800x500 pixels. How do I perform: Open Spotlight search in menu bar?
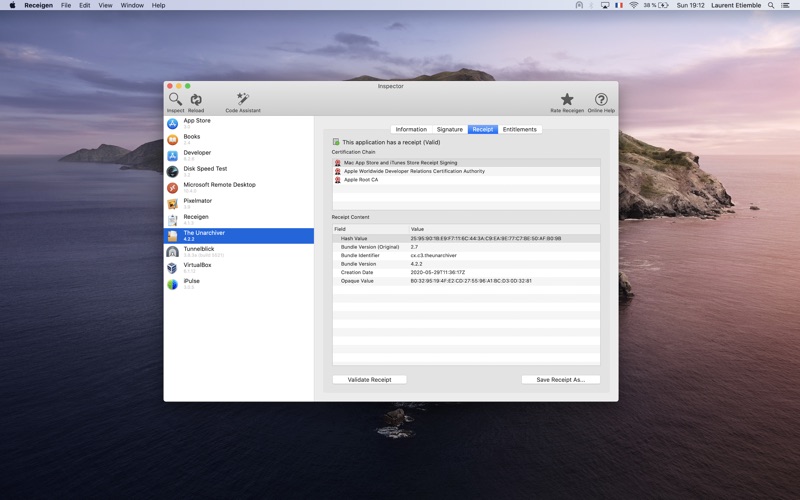click(x=771, y=5)
